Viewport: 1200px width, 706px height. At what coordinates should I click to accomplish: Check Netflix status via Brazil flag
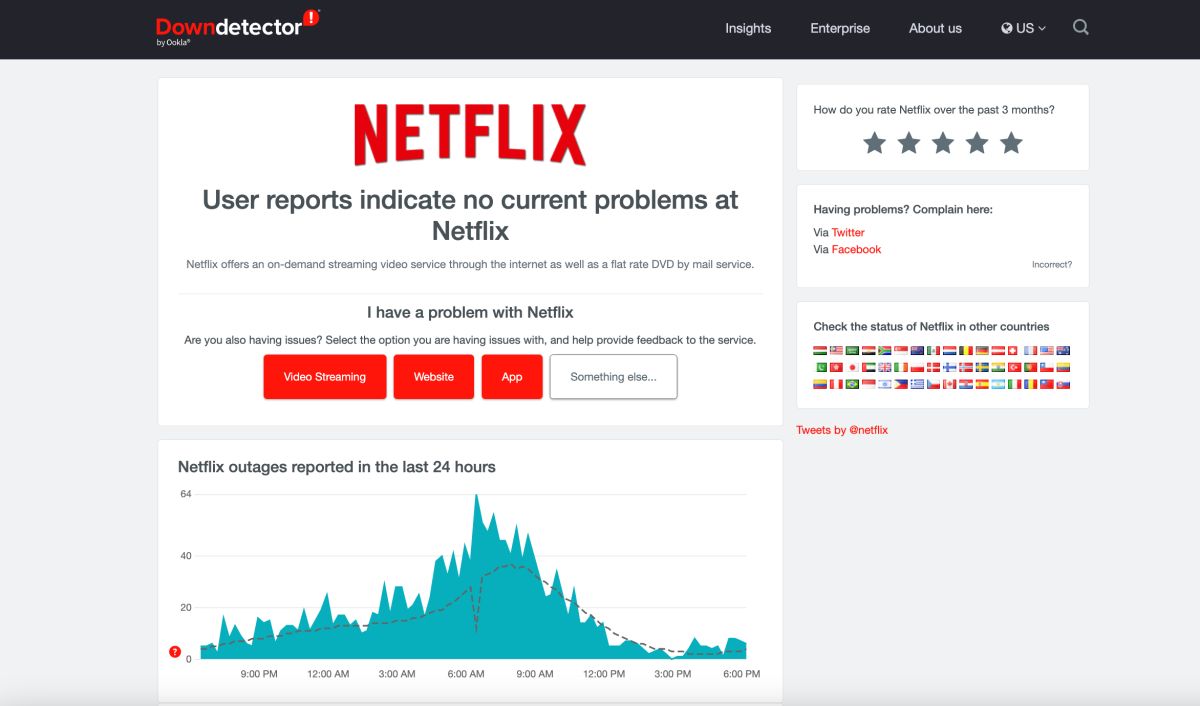(852, 384)
